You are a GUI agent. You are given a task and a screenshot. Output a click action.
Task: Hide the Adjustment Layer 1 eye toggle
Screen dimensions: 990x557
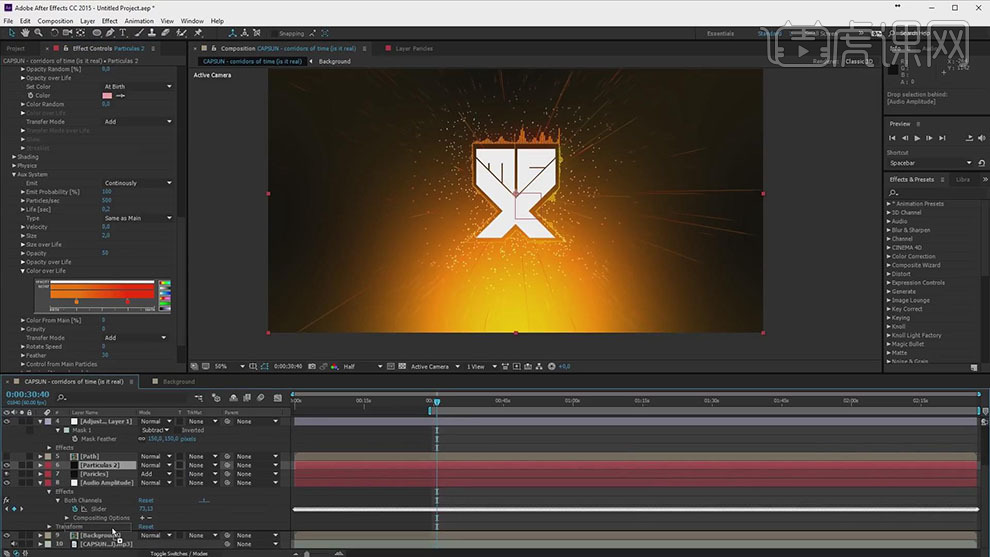[x=7, y=421]
